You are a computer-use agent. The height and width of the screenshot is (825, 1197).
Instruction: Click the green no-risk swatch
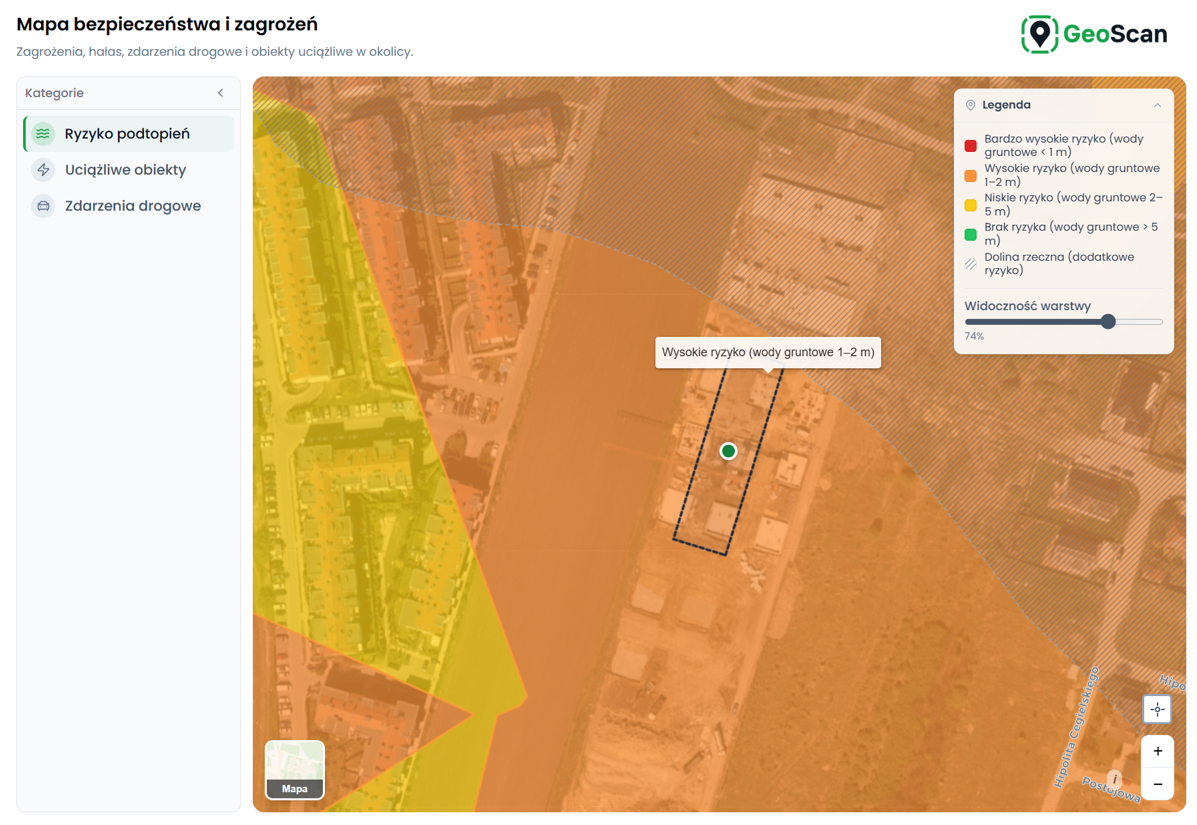coord(970,234)
